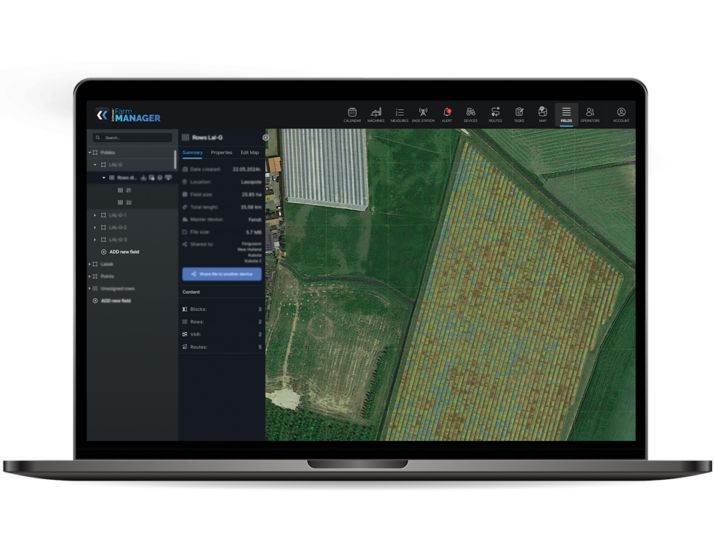This screenshot has width=714, height=536.
Task: Click the Location row in summary
Action: click(222, 182)
